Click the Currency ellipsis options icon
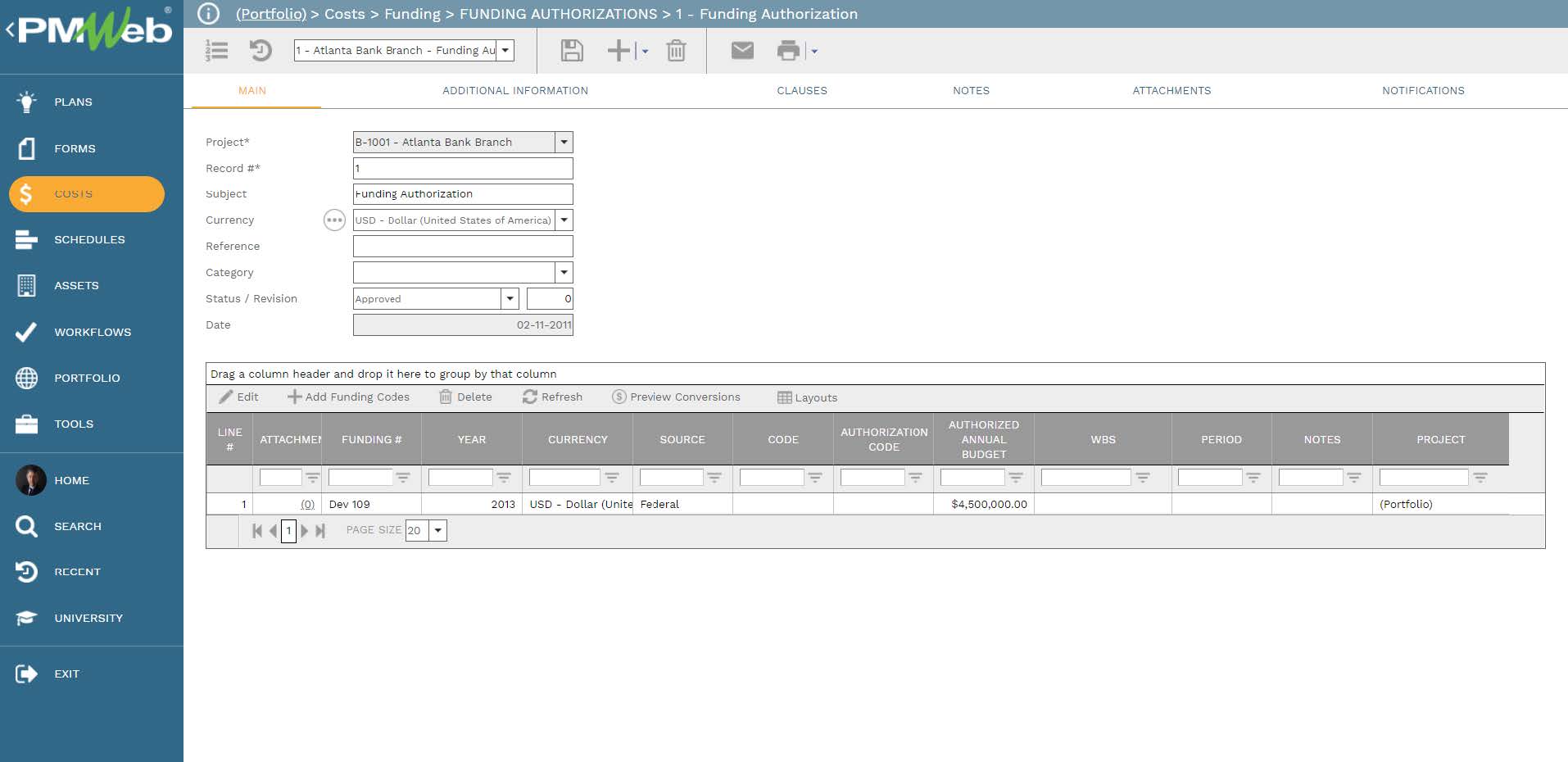The image size is (1568, 762). click(x=334, y=220)
